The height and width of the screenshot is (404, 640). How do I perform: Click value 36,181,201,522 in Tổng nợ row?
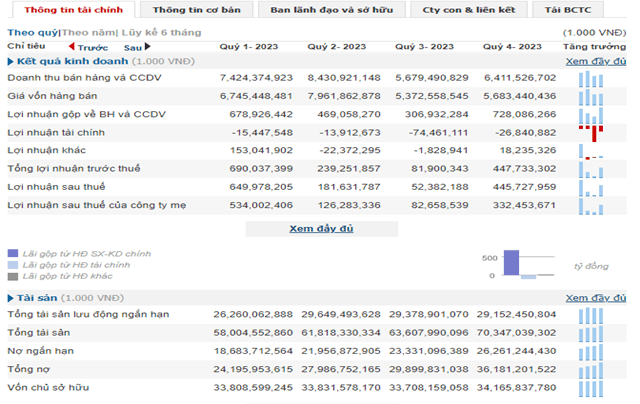516,369
